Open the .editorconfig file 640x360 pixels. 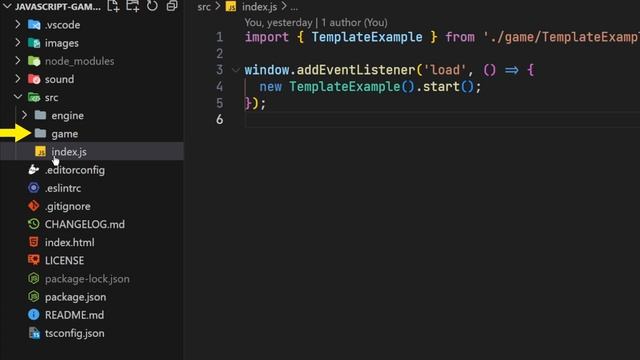click(75, 170)
